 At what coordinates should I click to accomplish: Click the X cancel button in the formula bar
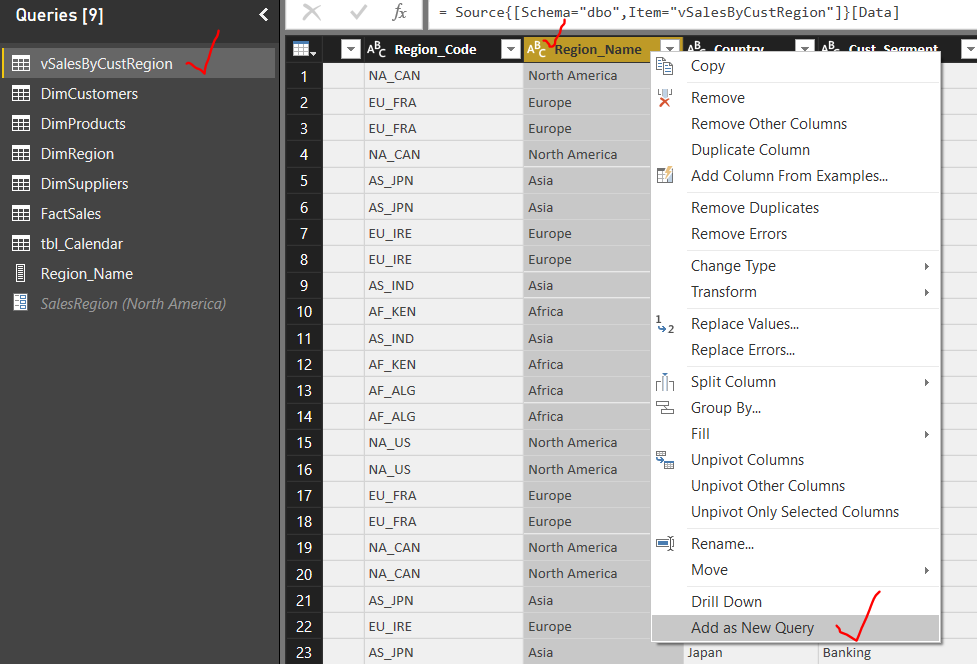click(314, 13)
